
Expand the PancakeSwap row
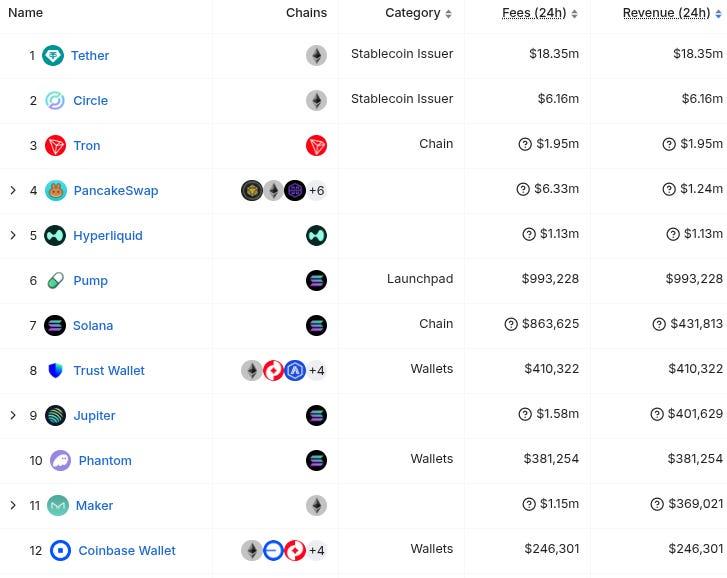click(x=13, y=191)
